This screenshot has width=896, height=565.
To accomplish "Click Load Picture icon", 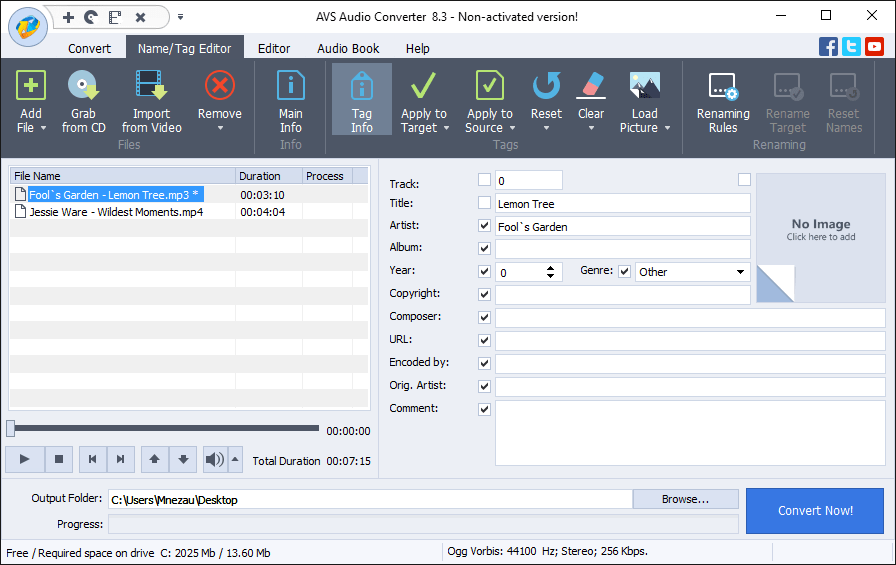I will [645, 86].
